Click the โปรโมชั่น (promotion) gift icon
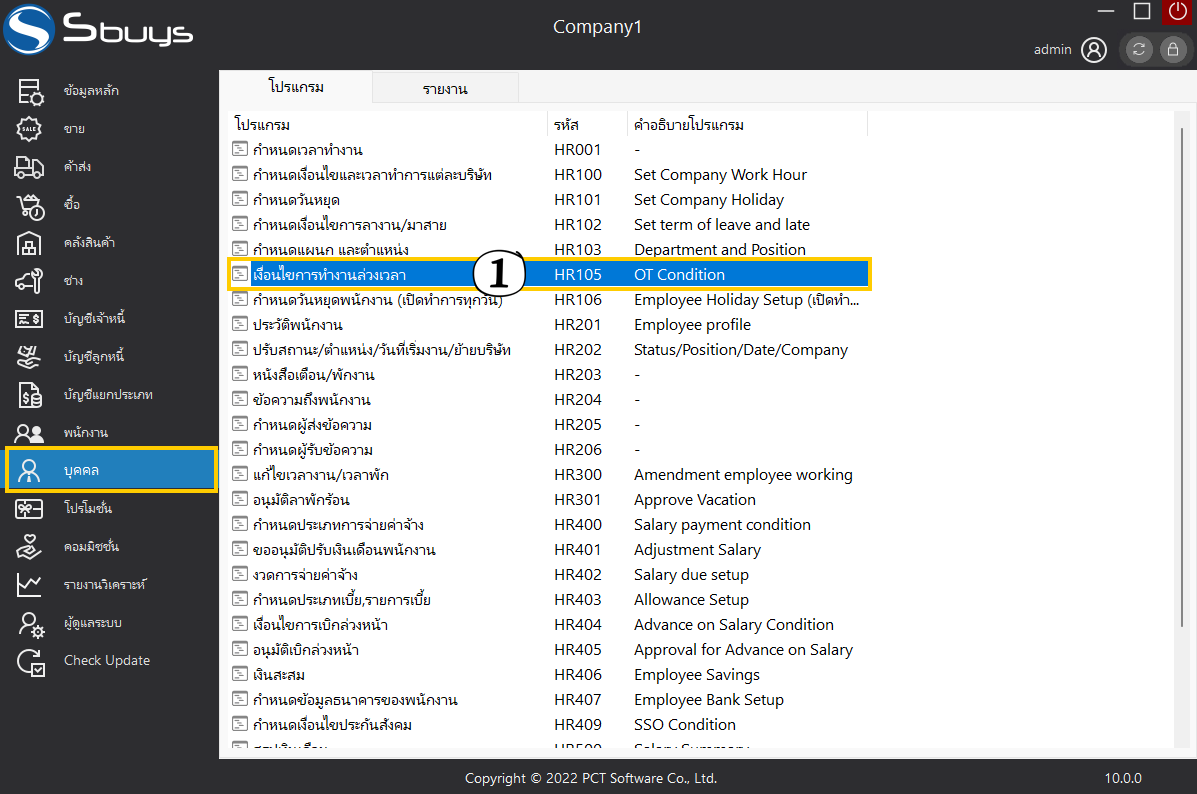Viewport: 1197px width, 794px height. [30, 509]
